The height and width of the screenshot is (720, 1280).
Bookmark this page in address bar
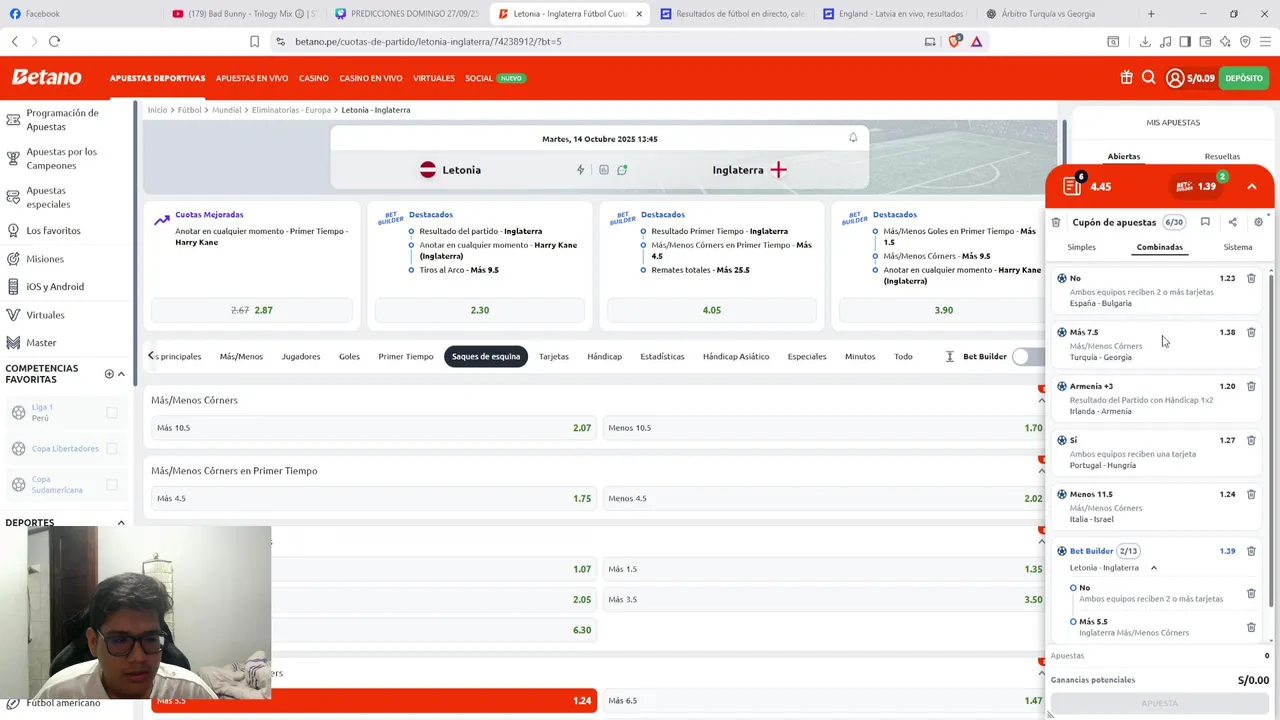[x=254, y=41]
